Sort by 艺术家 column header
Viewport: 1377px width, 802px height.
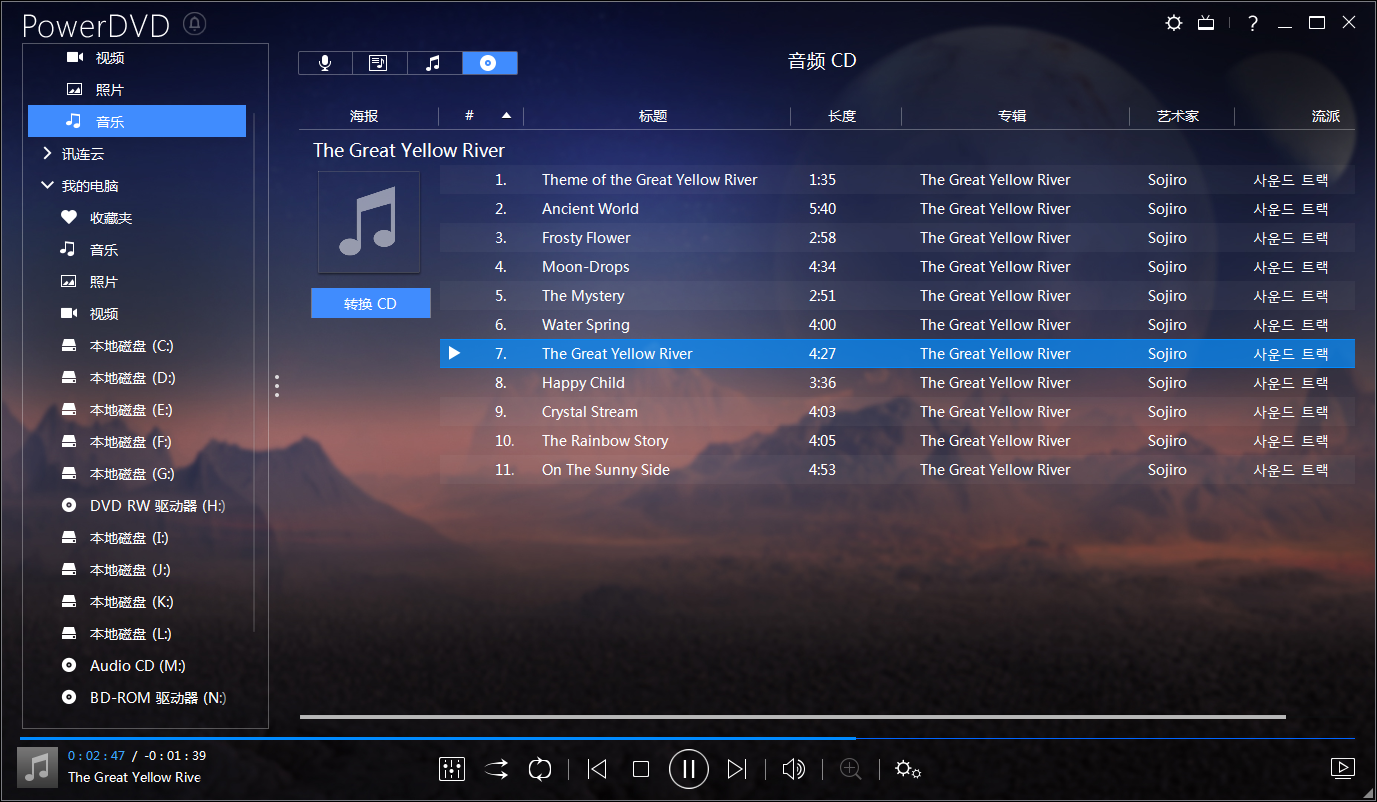coord(1178,116)
